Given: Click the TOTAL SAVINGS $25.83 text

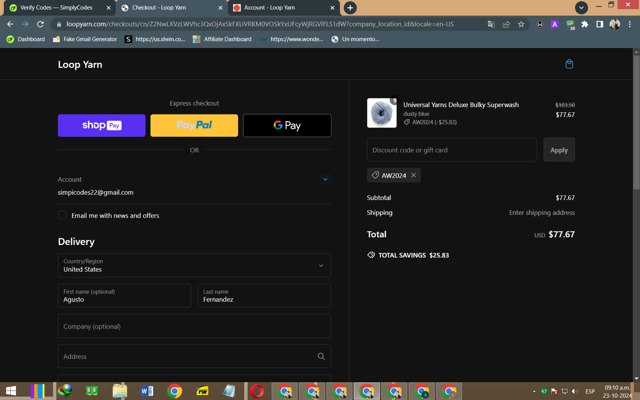Looking at the screenshot, I should (413, 255).
